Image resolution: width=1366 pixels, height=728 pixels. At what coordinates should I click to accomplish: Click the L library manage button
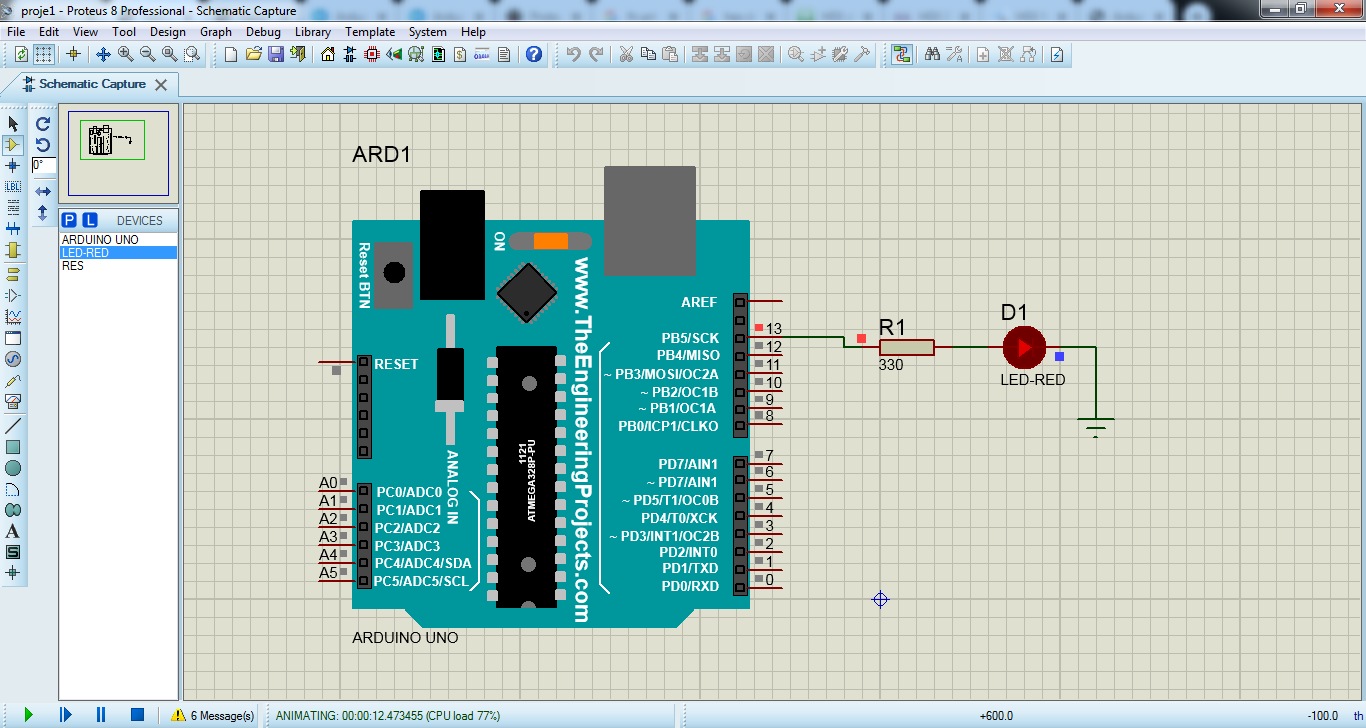(x=90, y=220)
